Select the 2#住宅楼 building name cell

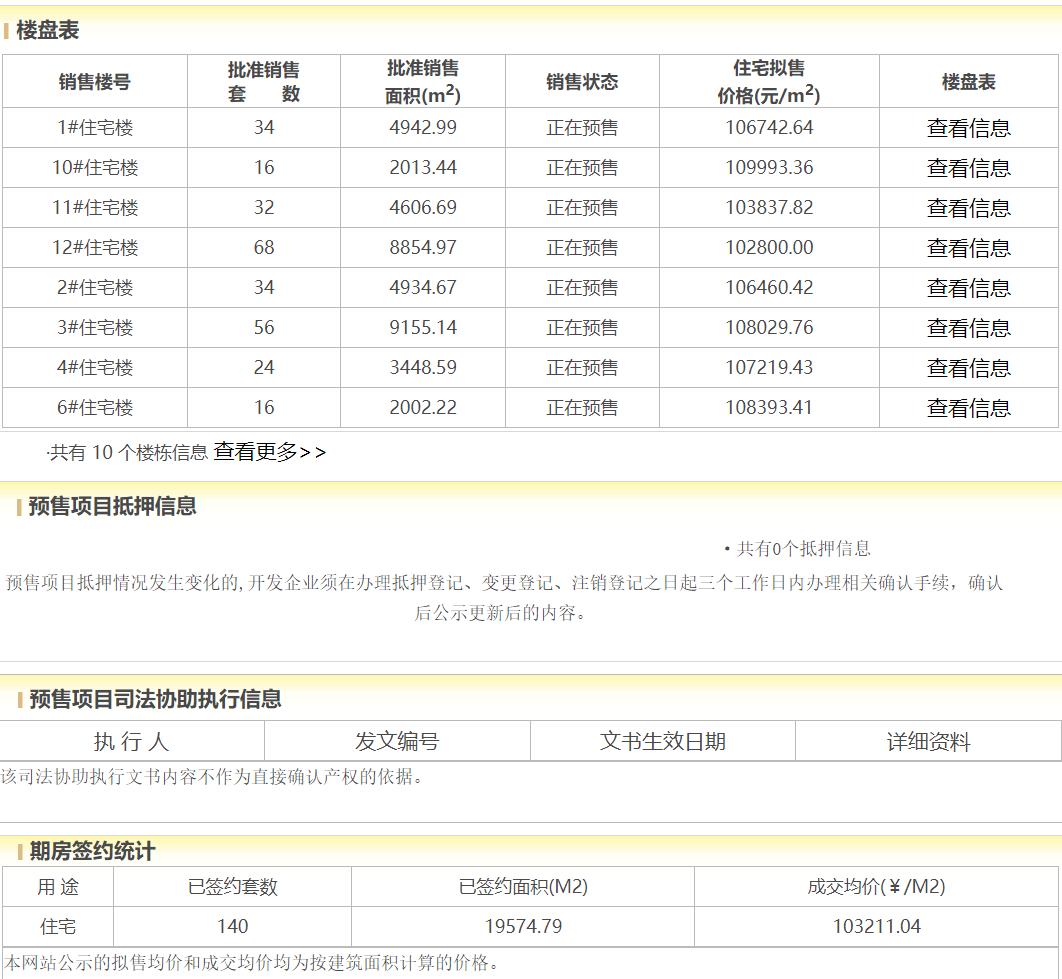[x=95, y=288]
